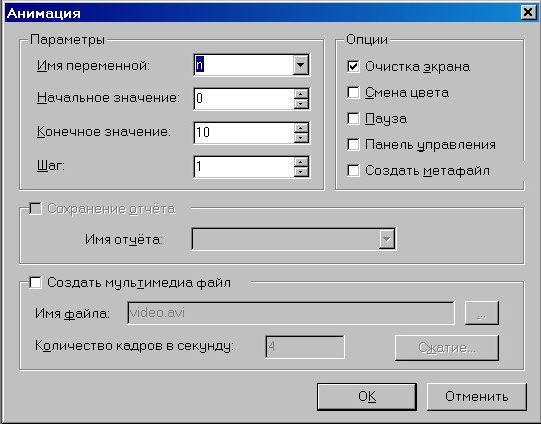Enable the Очистка экрана checkbox

point(353,67)
